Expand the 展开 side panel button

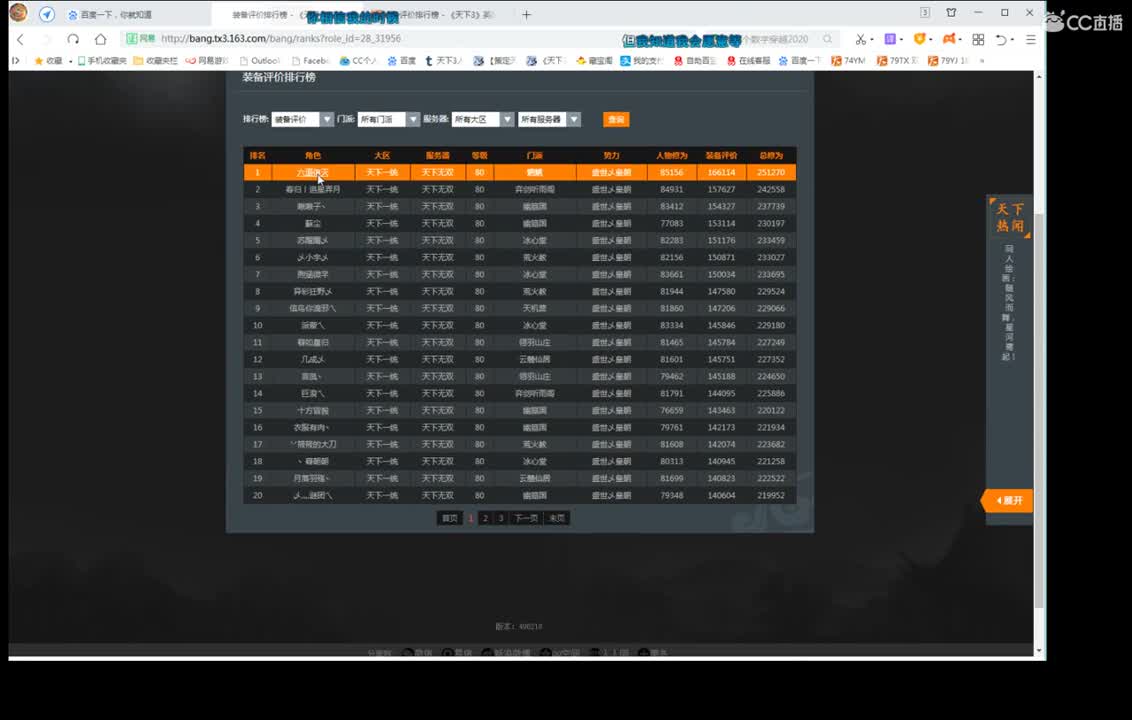point(1008,500)
